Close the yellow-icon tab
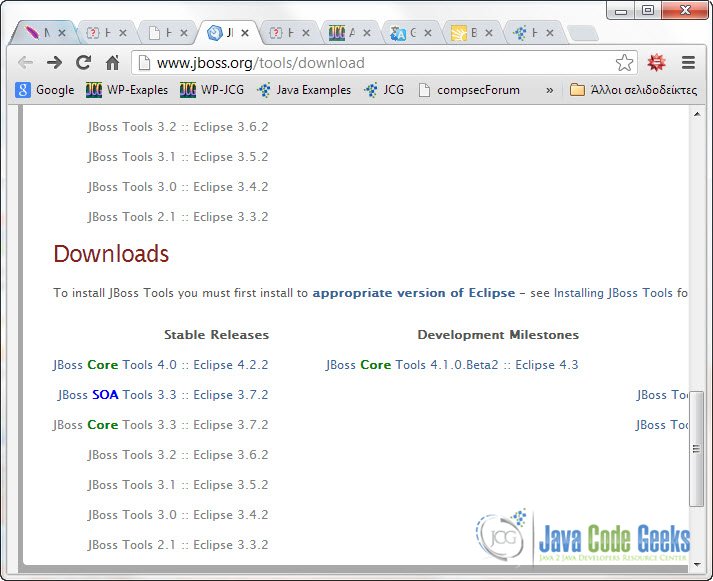Screen dimensions: 713x581 489,33
